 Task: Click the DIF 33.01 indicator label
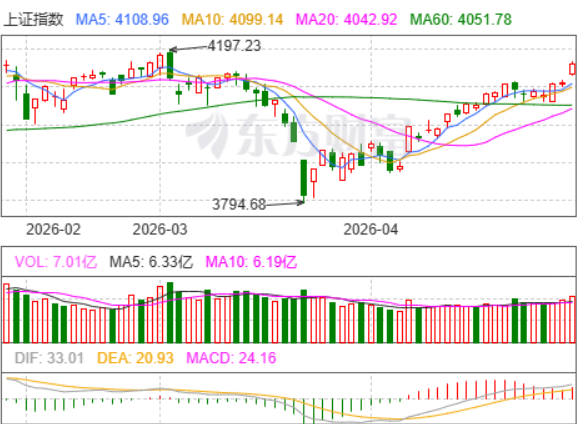point(49,358)
